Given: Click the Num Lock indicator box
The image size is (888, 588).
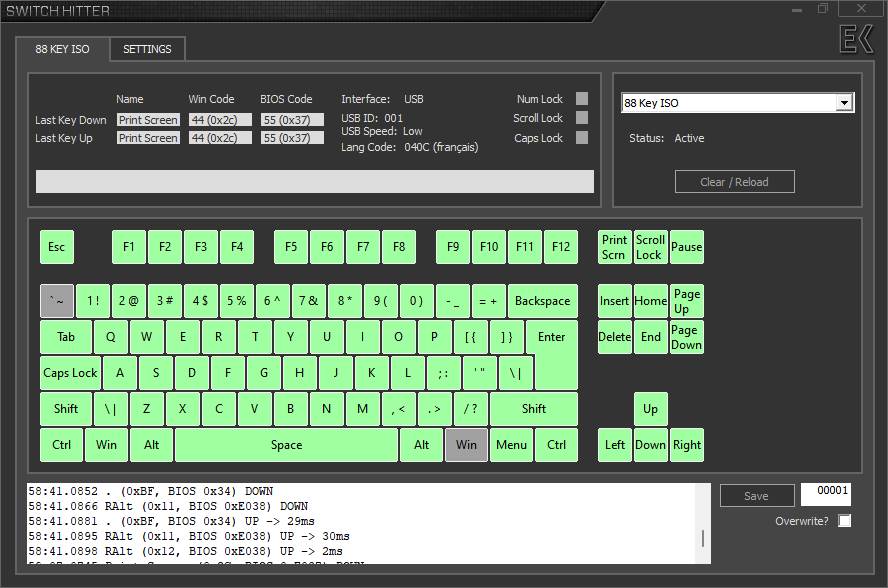Looking at the screenshot, I should (x=582, y=99).
